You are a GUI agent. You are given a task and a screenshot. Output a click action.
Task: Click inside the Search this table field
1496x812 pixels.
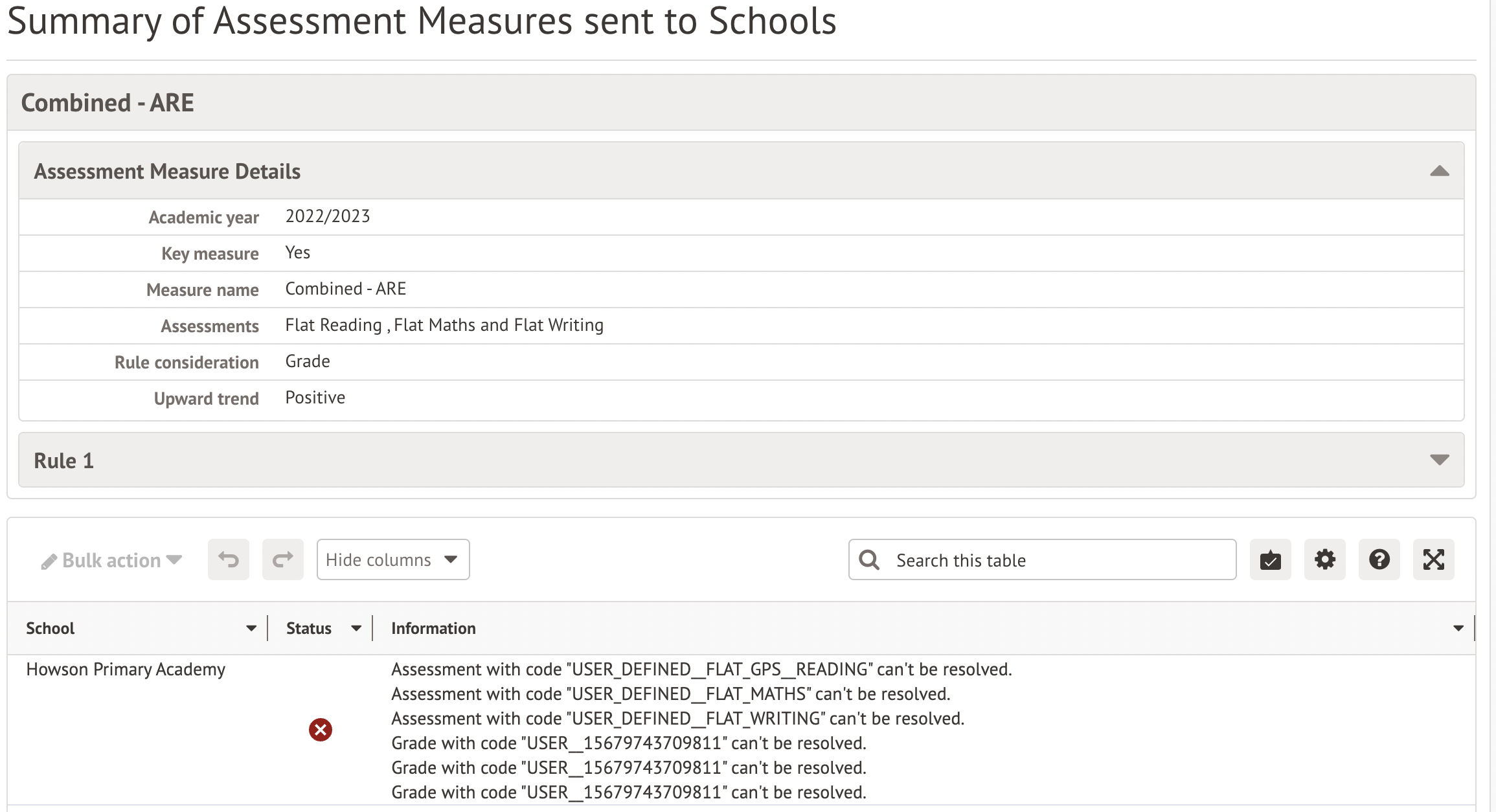1036,559
